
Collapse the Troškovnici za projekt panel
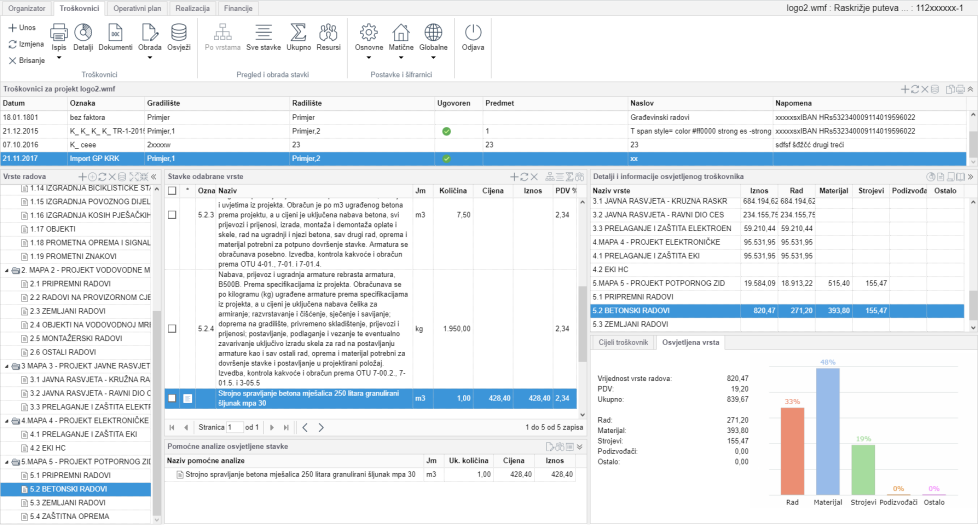[971, 89]
